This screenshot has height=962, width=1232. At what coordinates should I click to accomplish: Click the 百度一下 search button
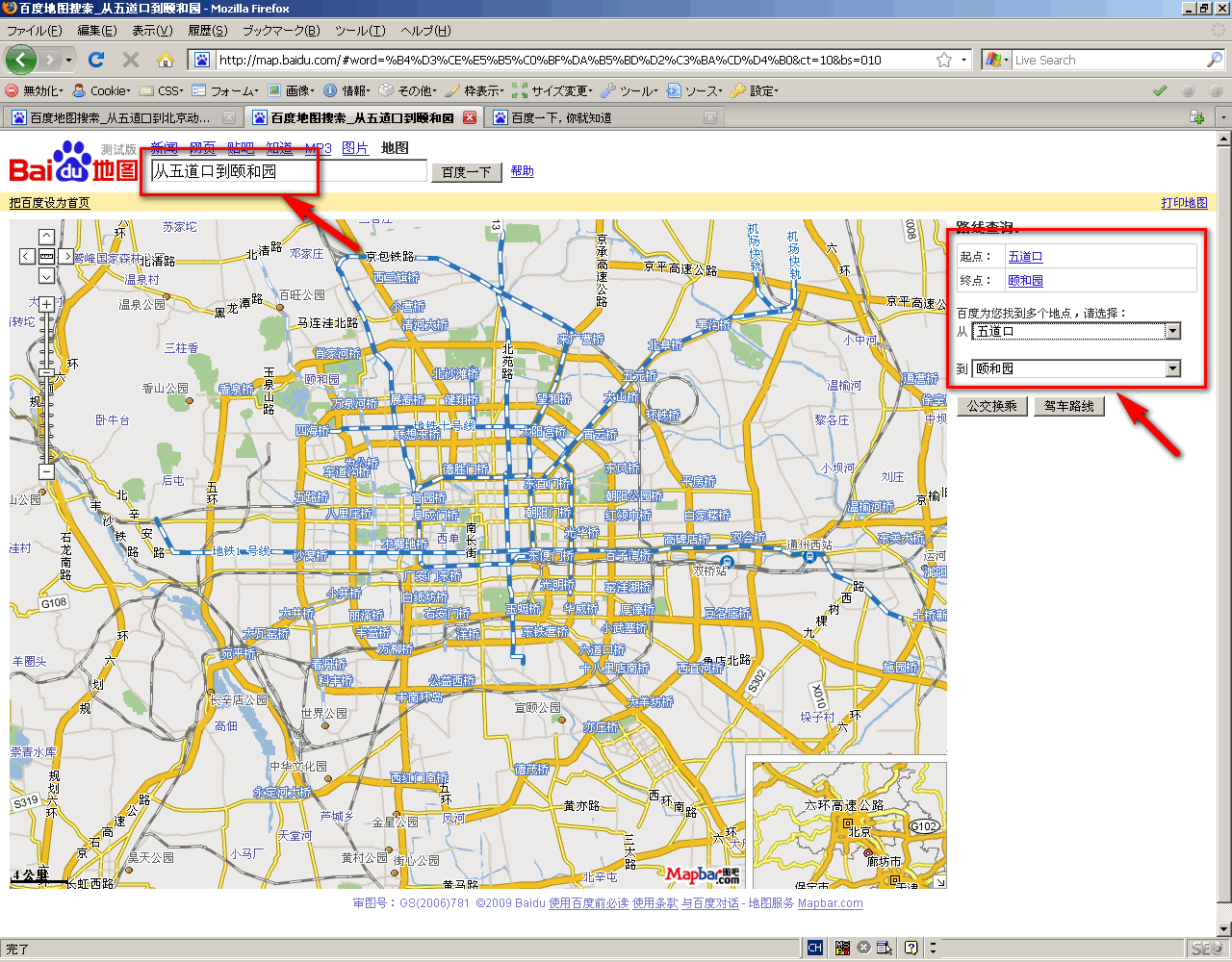tap(467, 172)
